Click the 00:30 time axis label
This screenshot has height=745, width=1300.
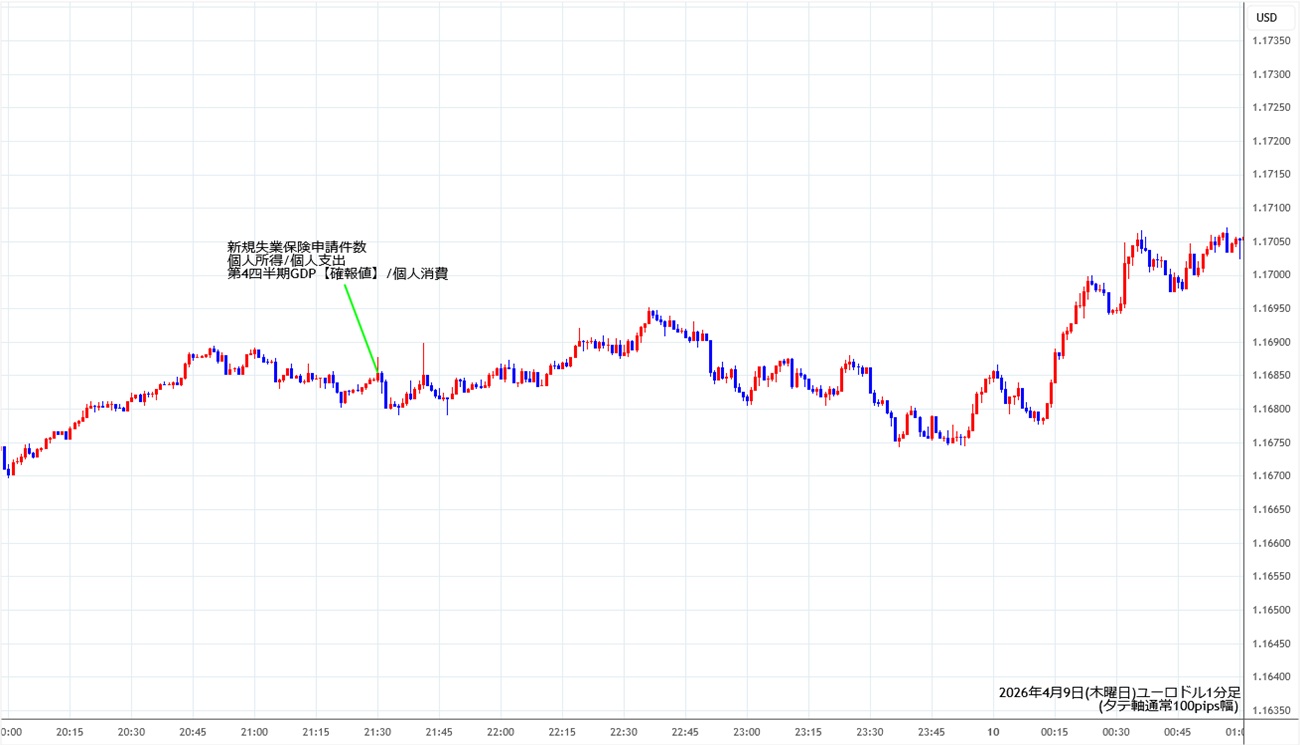tap(1116, 732)
